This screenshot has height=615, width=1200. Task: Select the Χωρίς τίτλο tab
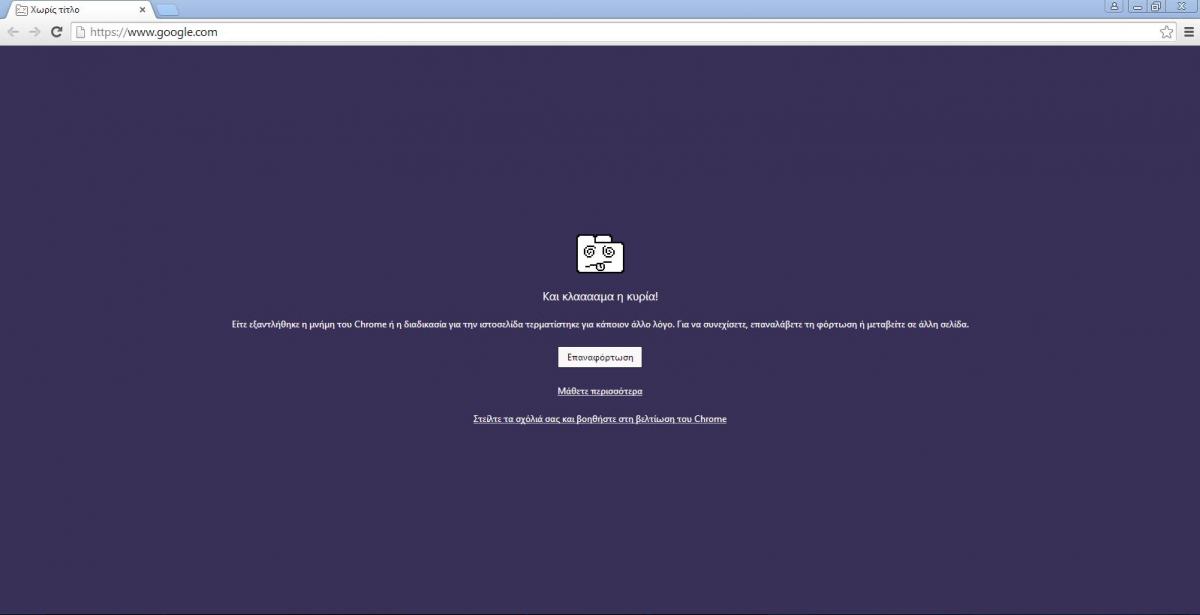point(80,10)
